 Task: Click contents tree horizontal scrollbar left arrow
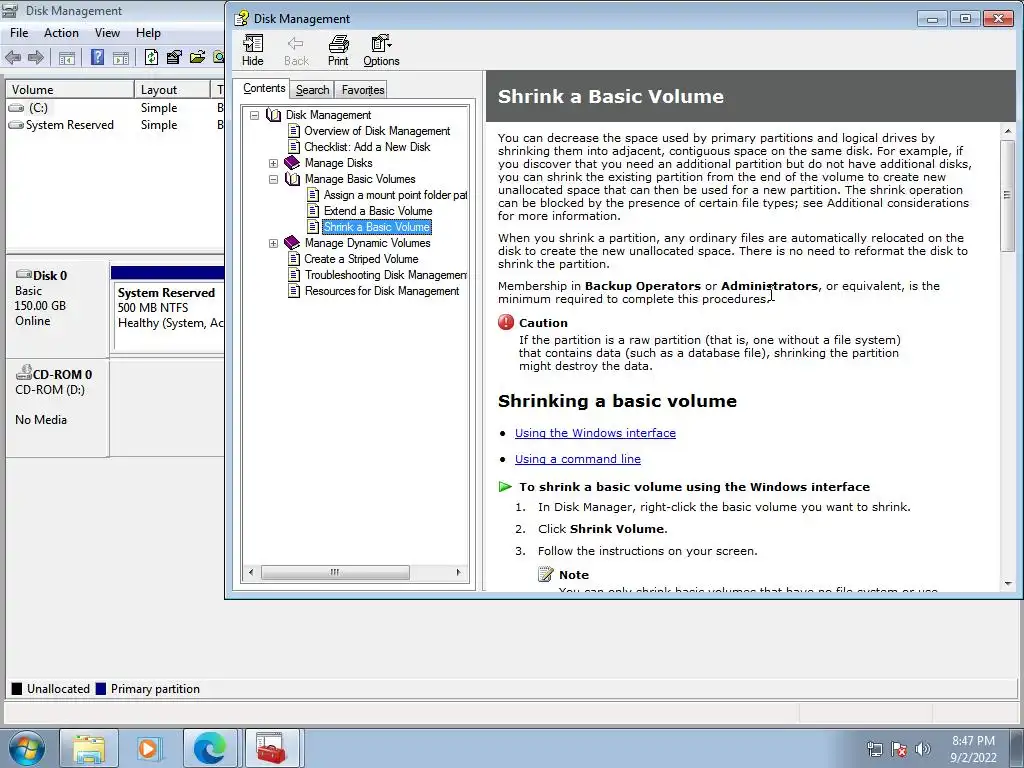pos(251,573)
